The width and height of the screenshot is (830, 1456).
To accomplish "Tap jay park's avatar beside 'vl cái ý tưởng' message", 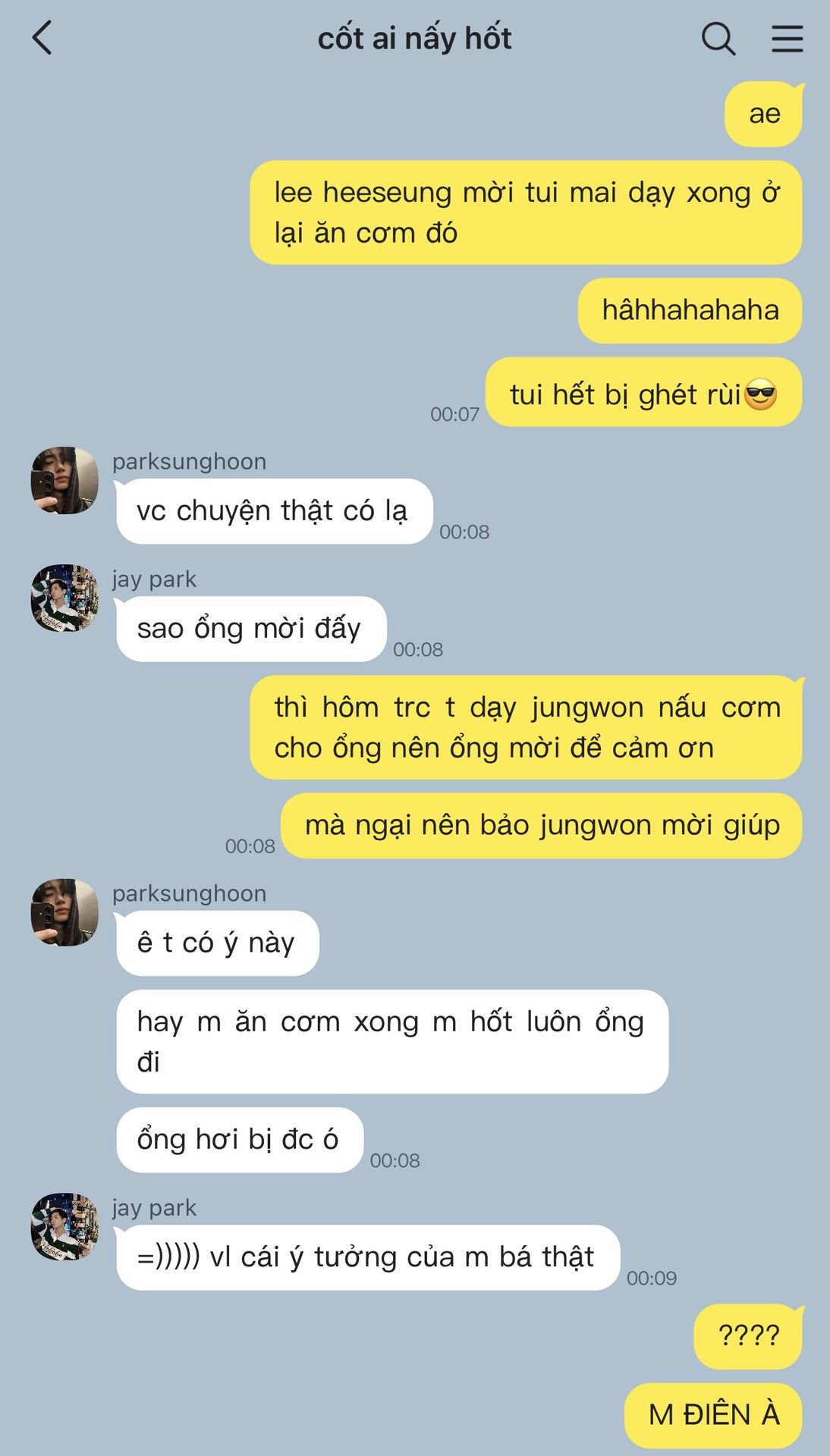I will 64,1226.
